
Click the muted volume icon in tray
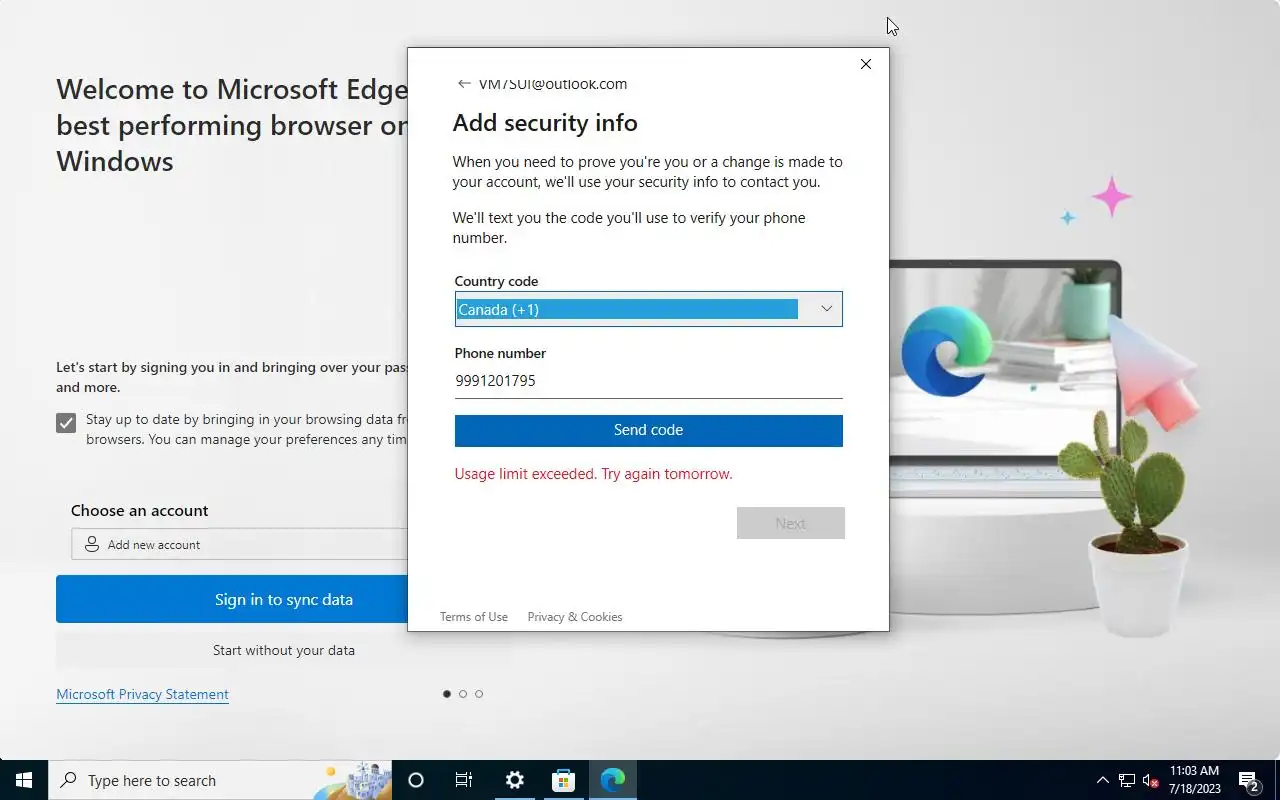pos(1151,780)
